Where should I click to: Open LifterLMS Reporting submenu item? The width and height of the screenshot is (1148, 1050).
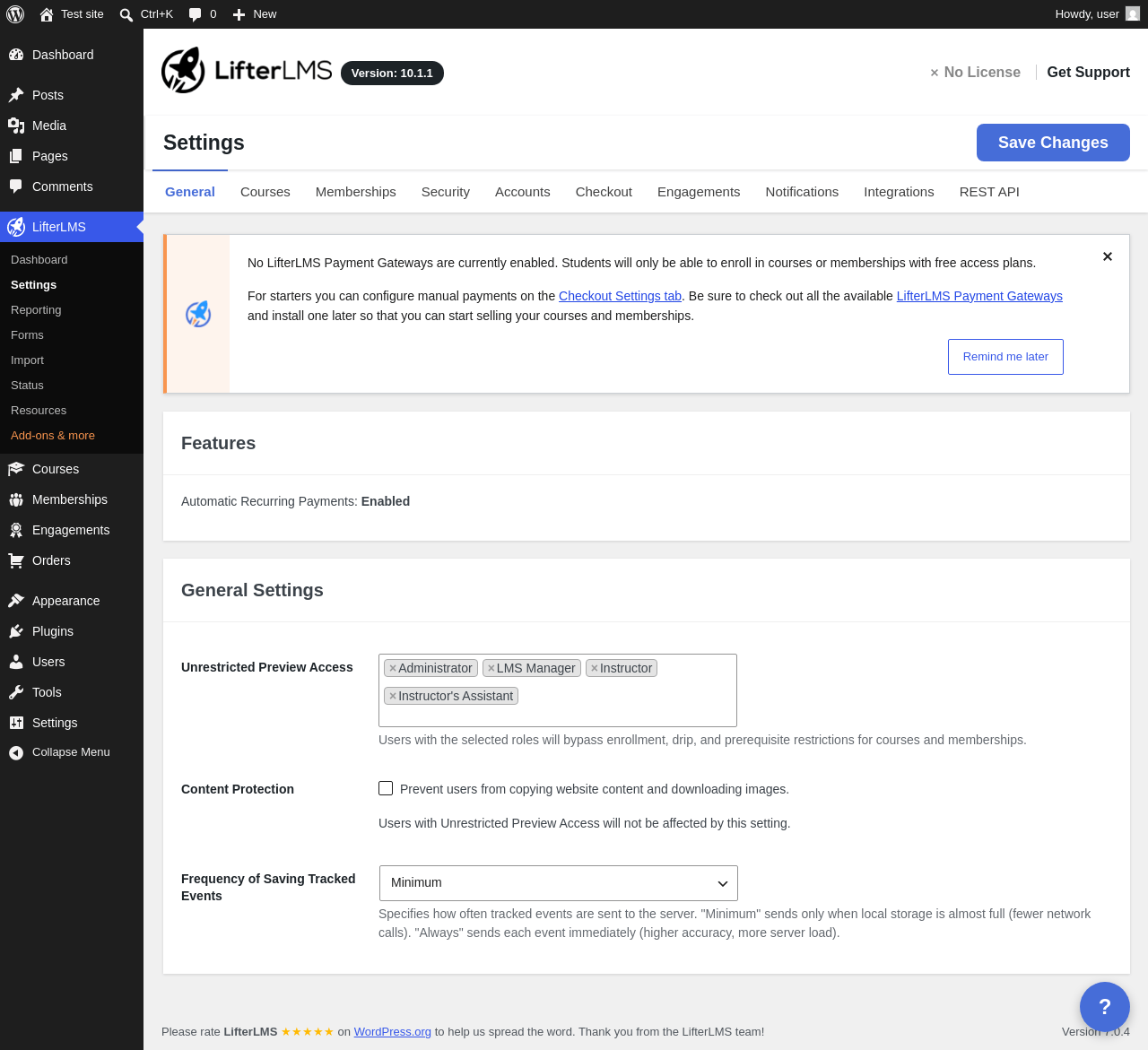click(x=36, y=310)
